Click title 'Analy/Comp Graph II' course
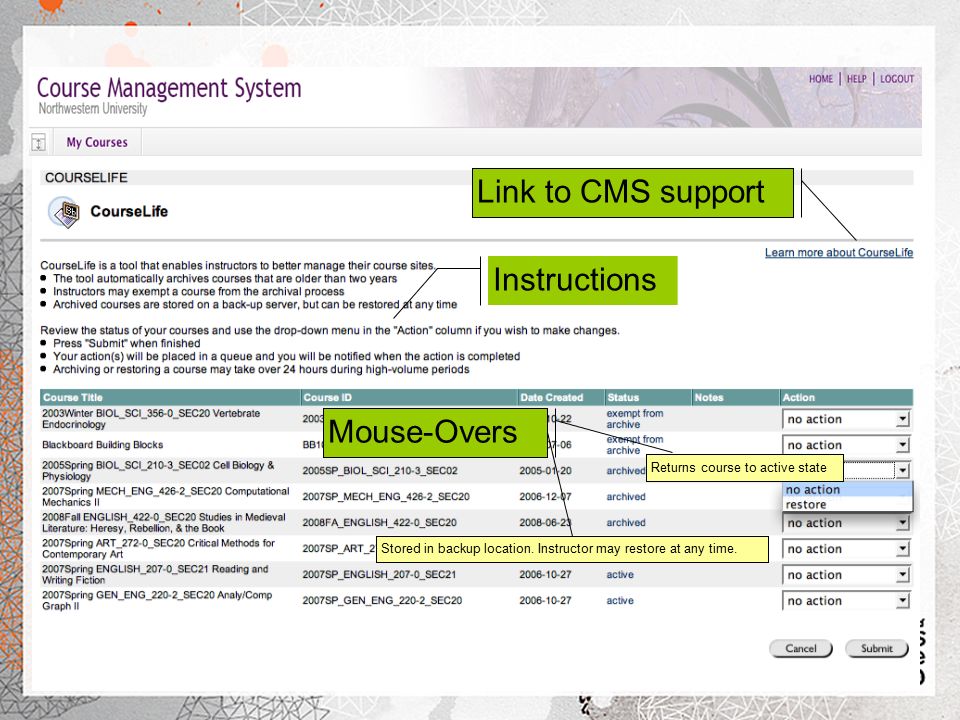960x720 pixels. point(157,601)
